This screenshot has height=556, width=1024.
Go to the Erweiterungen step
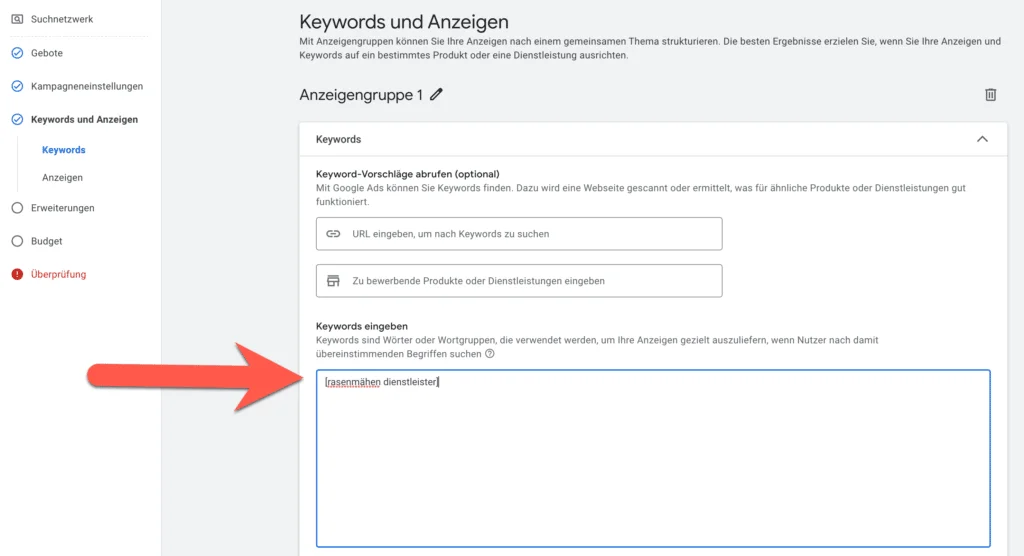tap(63, 208)
